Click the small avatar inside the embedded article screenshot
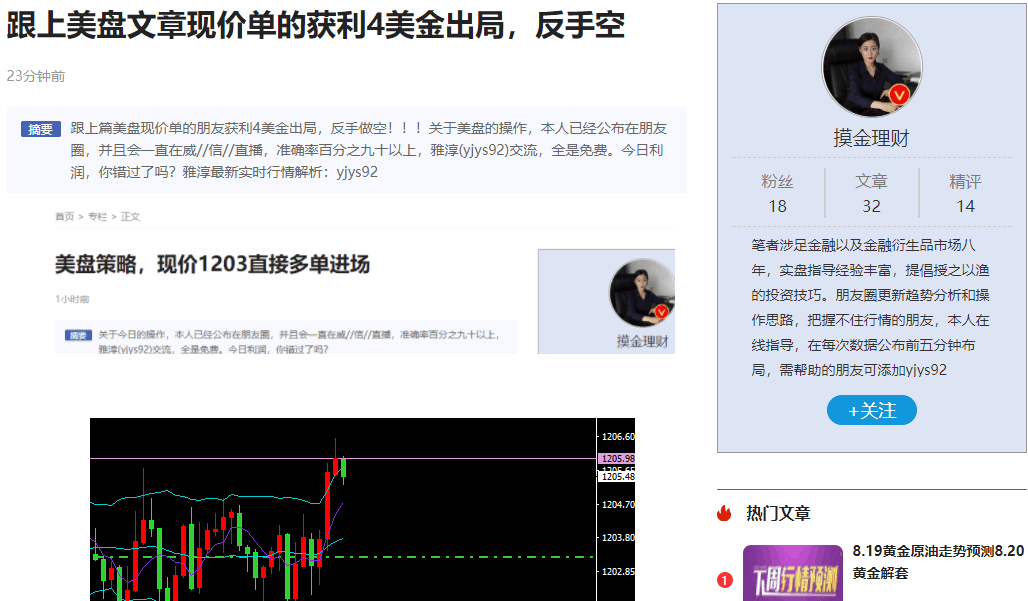 point(642,292)
